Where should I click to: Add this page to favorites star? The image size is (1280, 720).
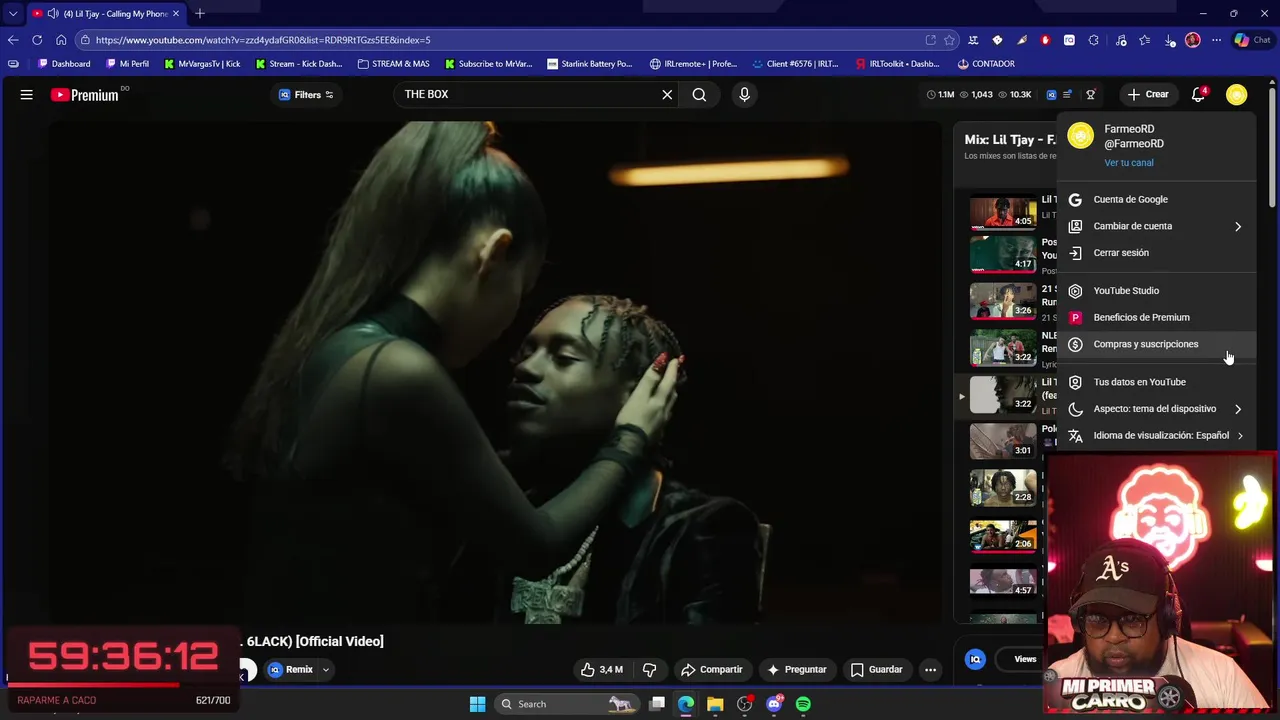949,40
